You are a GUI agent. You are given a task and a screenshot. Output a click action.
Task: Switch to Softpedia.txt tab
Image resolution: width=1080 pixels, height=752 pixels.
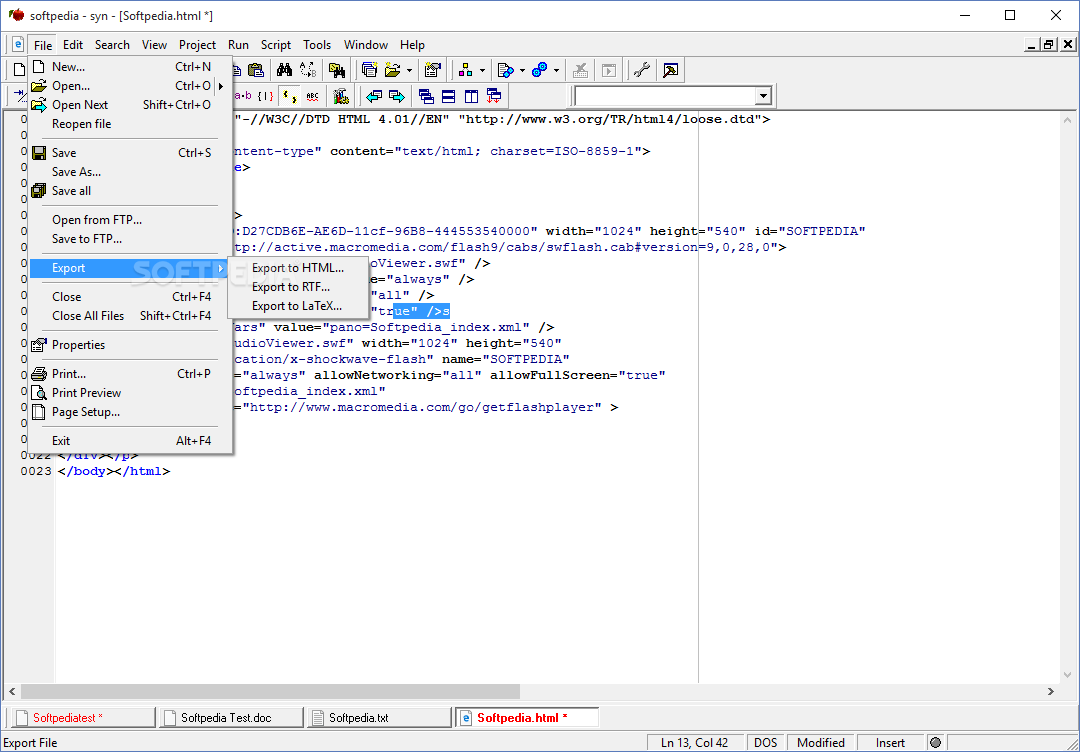click(380, 718)
